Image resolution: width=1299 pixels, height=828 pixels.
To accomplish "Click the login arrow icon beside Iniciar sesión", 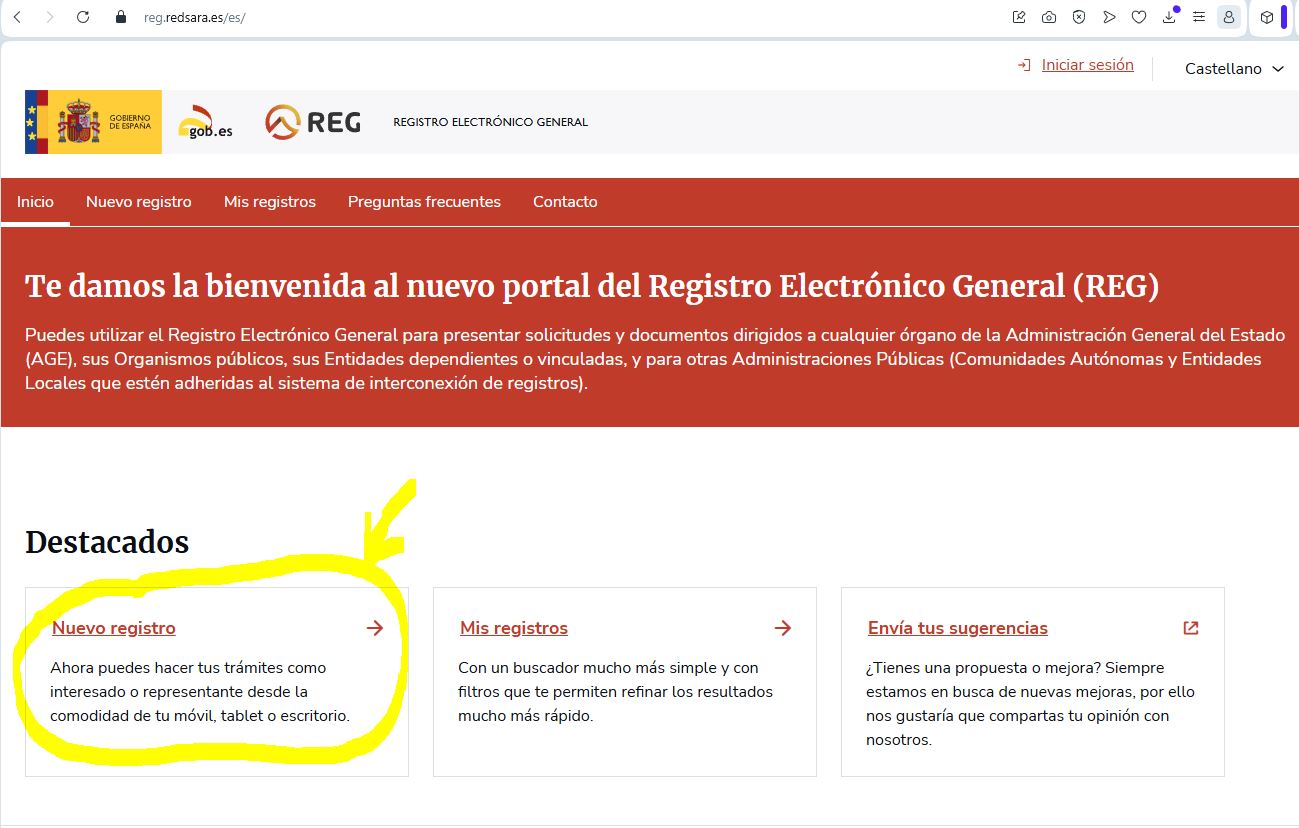I will tap(1024, 65).
